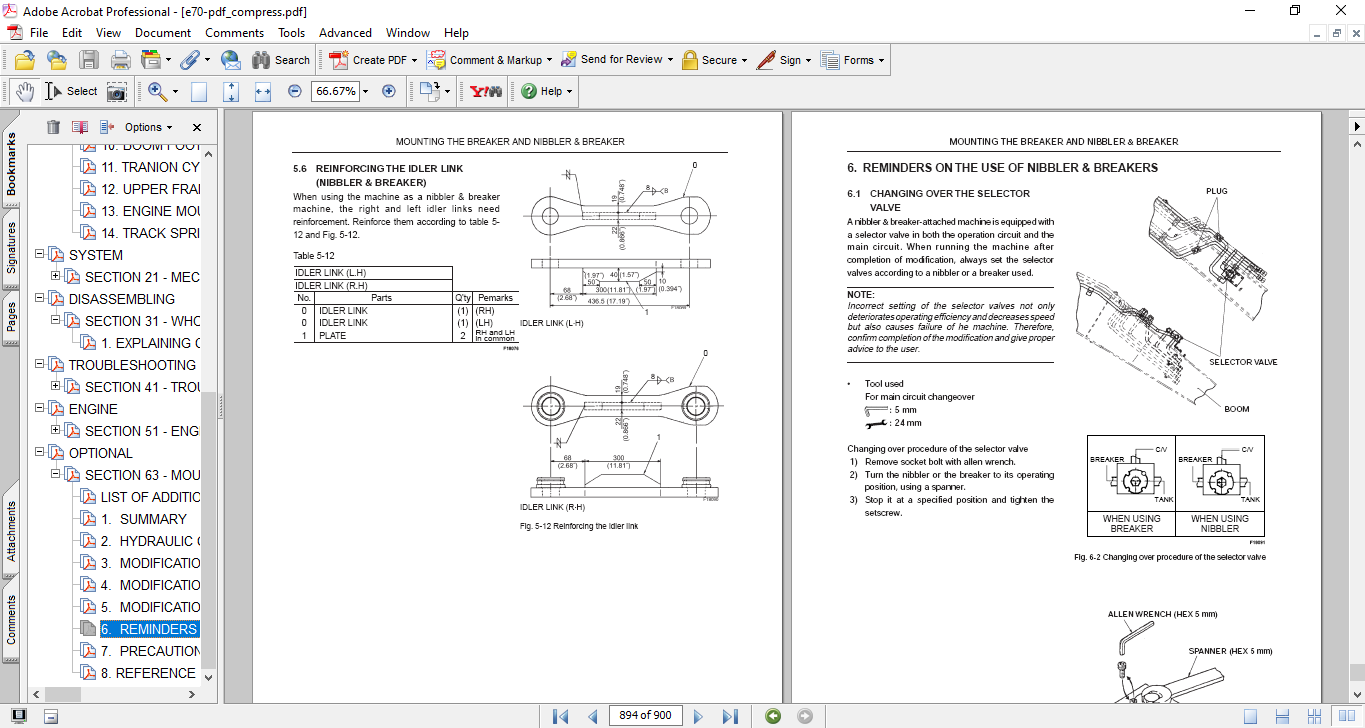Switch to Single Page layout
The width and height of the screenshot is (1365, 728).
pyautogui.click(x=1250, y=716)
